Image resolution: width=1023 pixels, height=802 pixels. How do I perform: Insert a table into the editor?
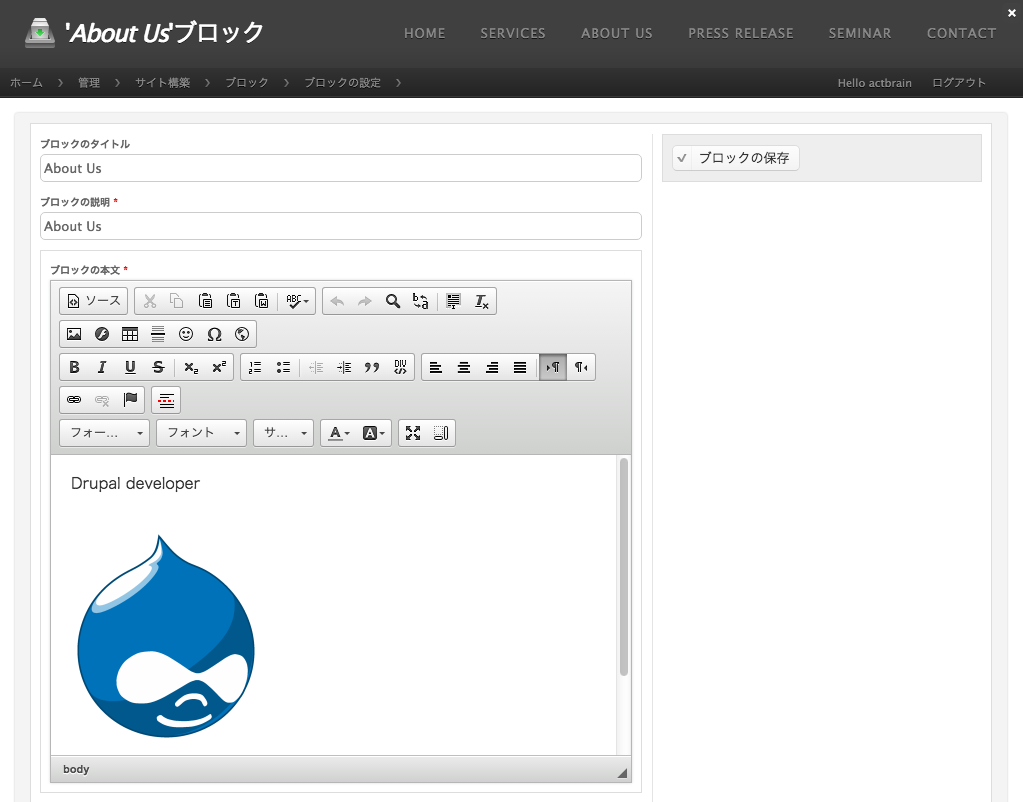click(x=130, y=334)
